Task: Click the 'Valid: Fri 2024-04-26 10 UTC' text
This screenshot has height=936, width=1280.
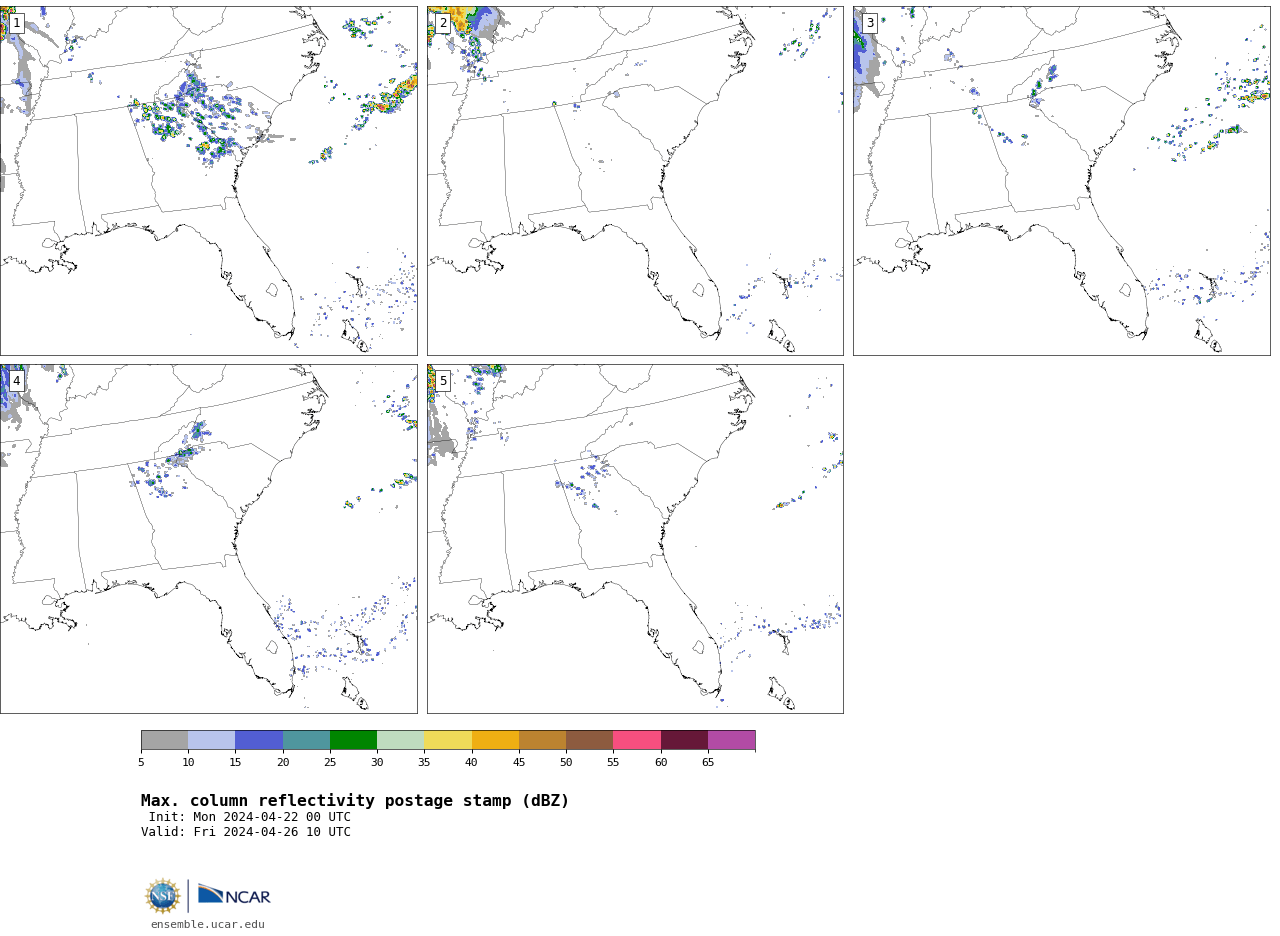Action: 246,832
